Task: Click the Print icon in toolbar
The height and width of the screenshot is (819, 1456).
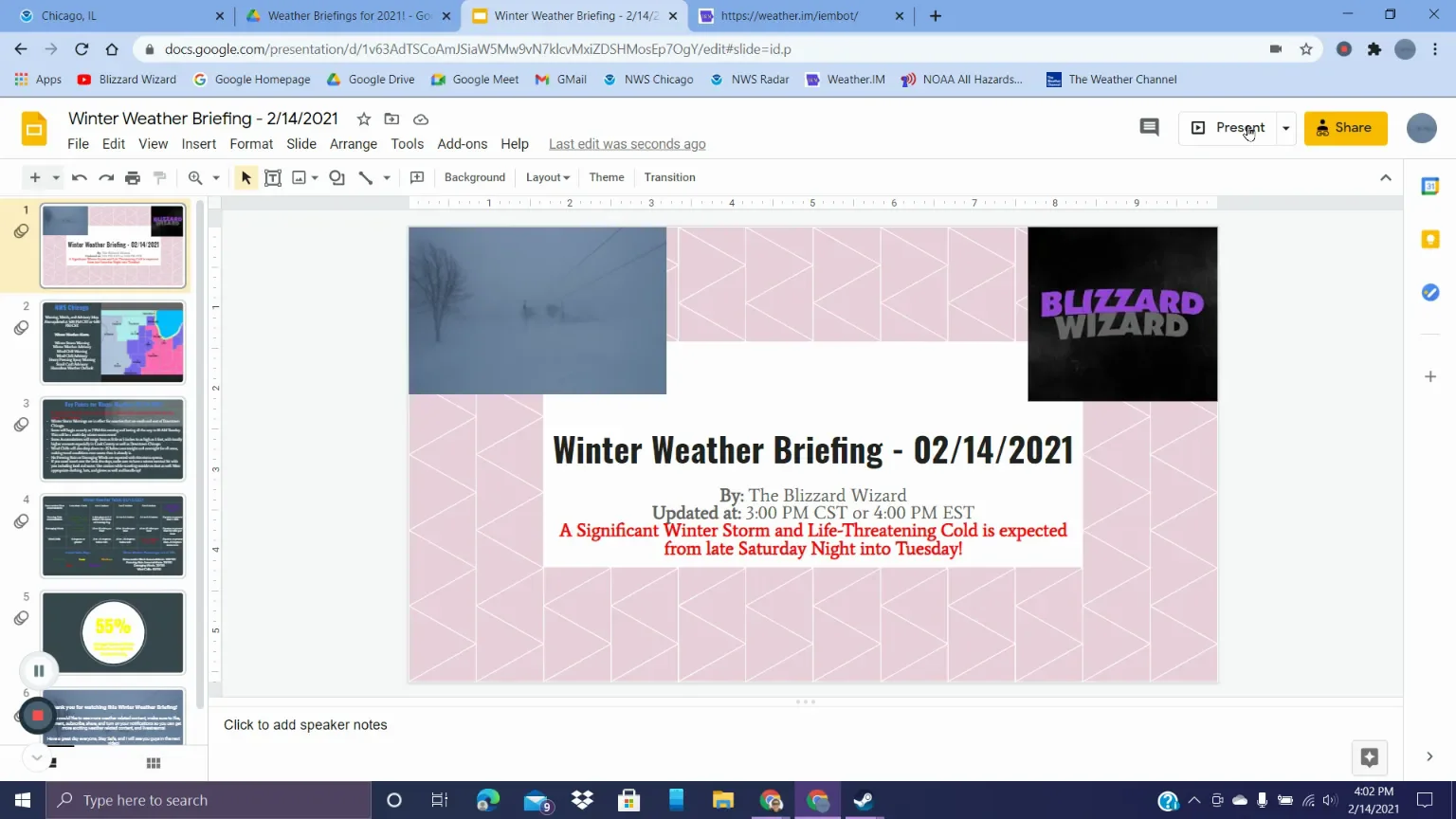Action: [x=133, y=177]
